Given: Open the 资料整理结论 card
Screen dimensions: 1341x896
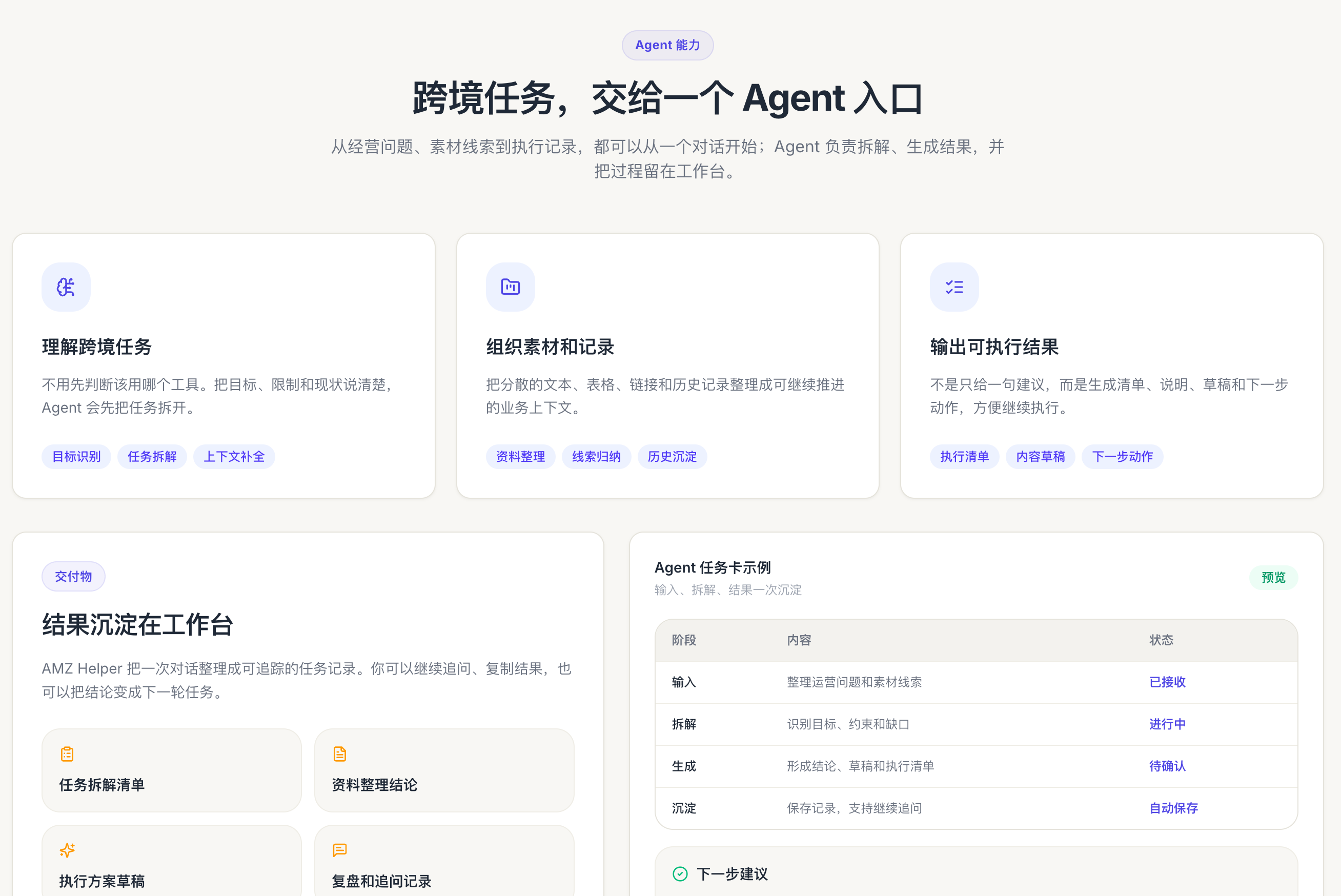Looking at the screenshot, I should pyautogui.click(x=444, y=770).
